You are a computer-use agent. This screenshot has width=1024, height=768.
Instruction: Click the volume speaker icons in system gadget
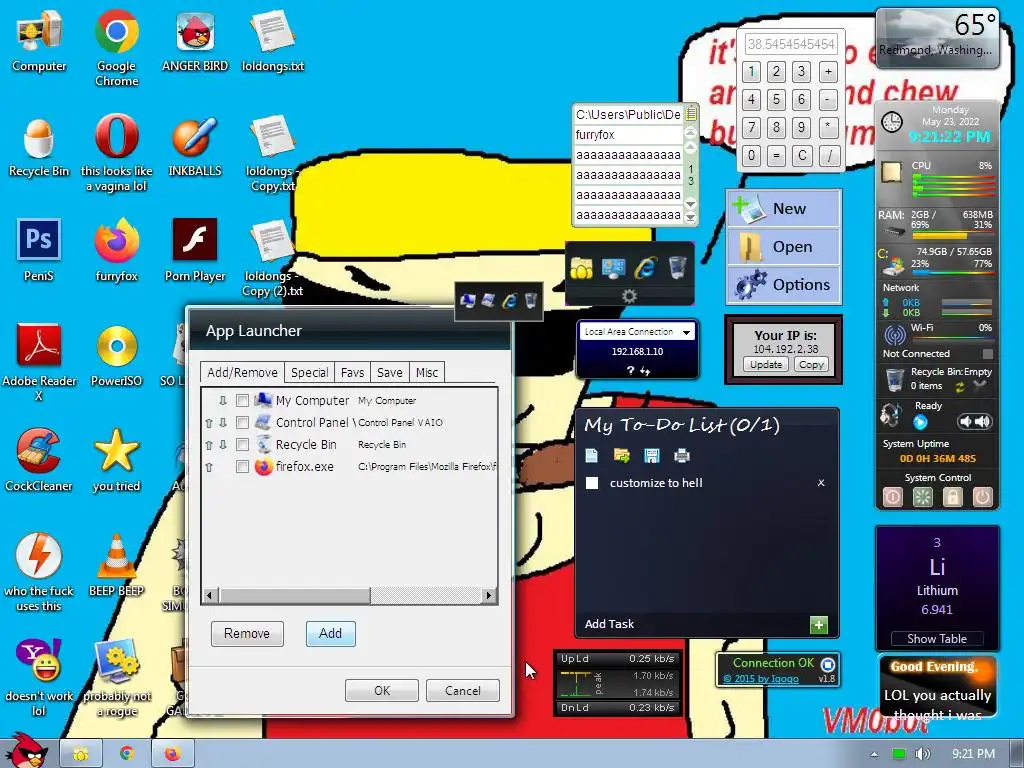coord(974,422)
